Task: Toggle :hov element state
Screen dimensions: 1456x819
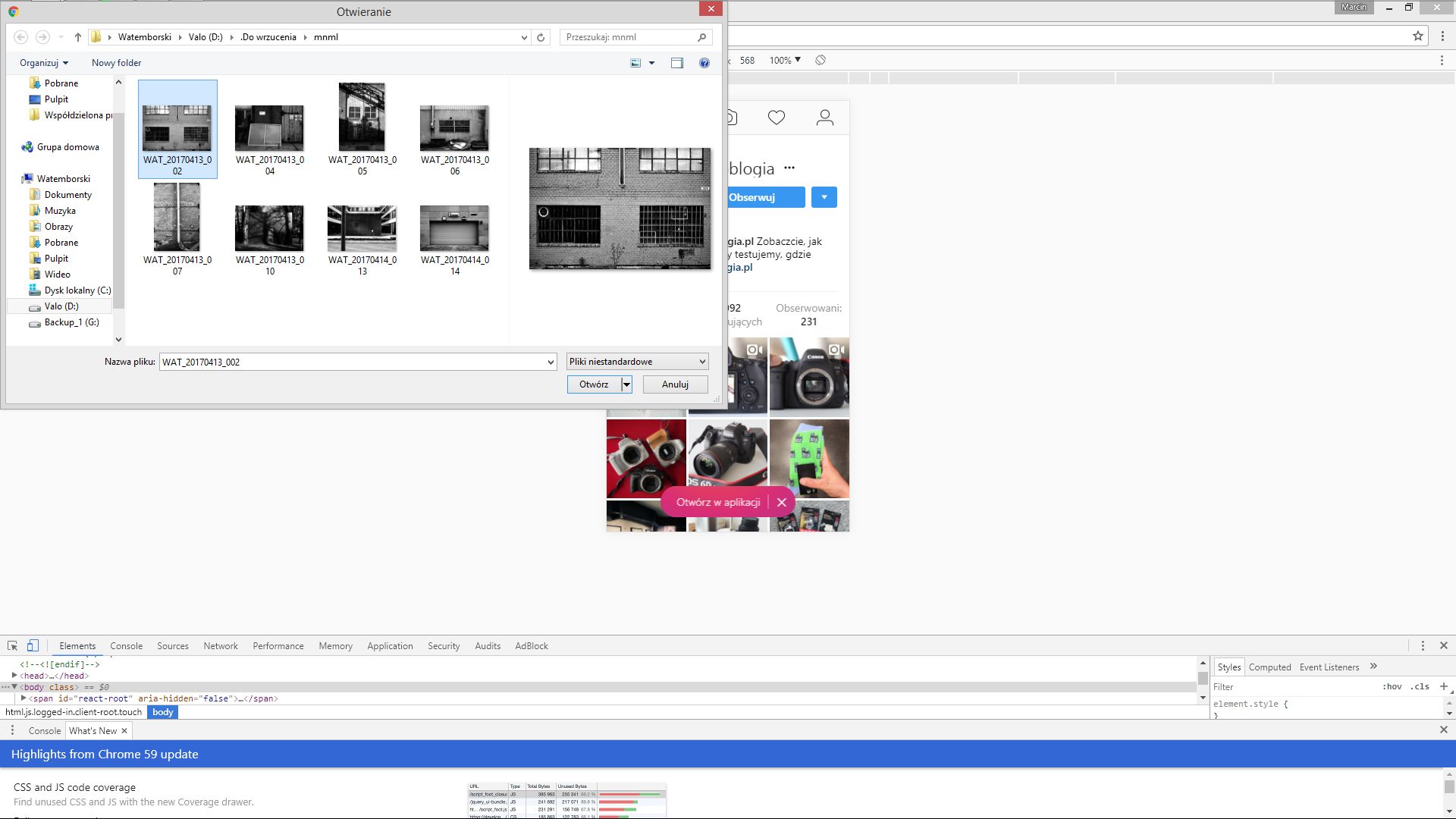Action: (1392, 686)
